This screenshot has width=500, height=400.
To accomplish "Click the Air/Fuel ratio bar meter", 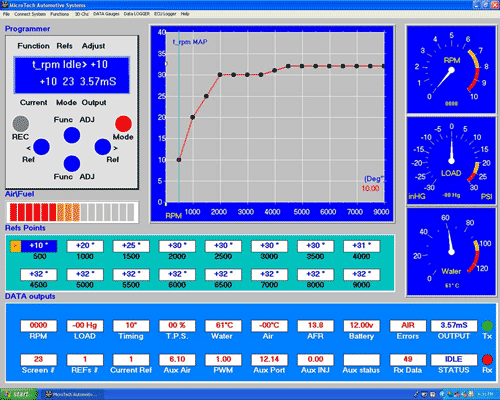I will (72, 212).
